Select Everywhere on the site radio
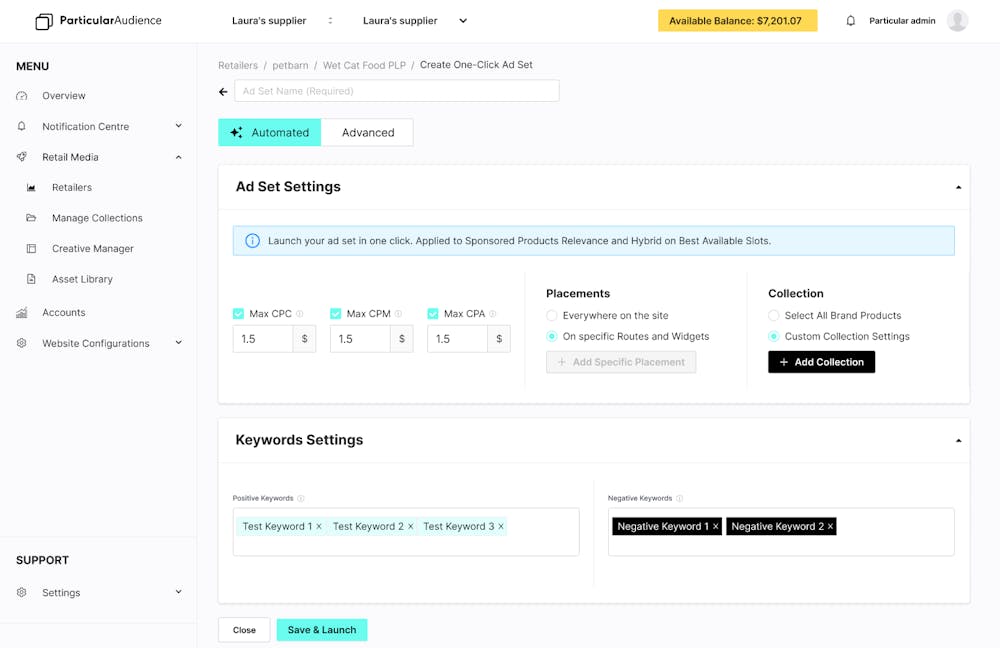The image size is (1000, 648). coord(551,316)
